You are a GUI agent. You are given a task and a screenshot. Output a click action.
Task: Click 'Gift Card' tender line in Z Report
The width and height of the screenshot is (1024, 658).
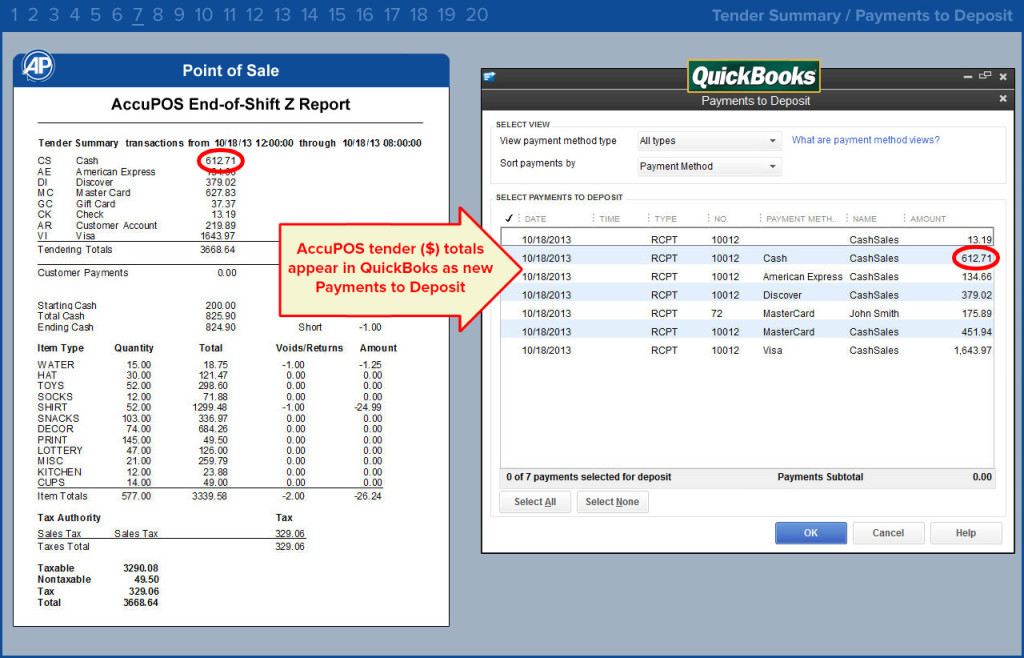tap(95, 204)
